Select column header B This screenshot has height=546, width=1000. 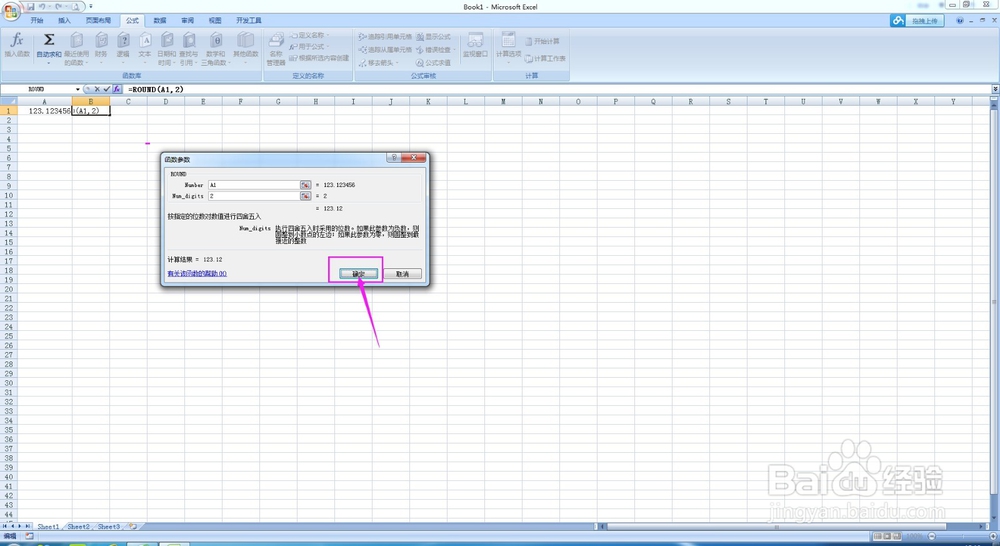[x=91, y=101]
